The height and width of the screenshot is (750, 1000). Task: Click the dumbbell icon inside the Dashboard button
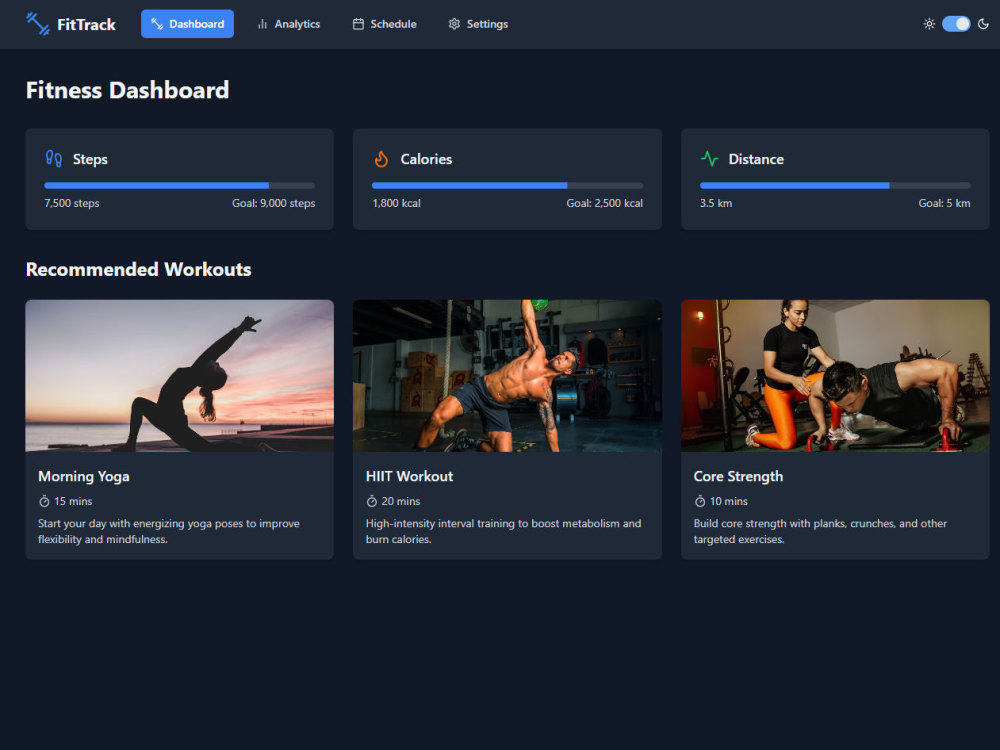(157, 24)
